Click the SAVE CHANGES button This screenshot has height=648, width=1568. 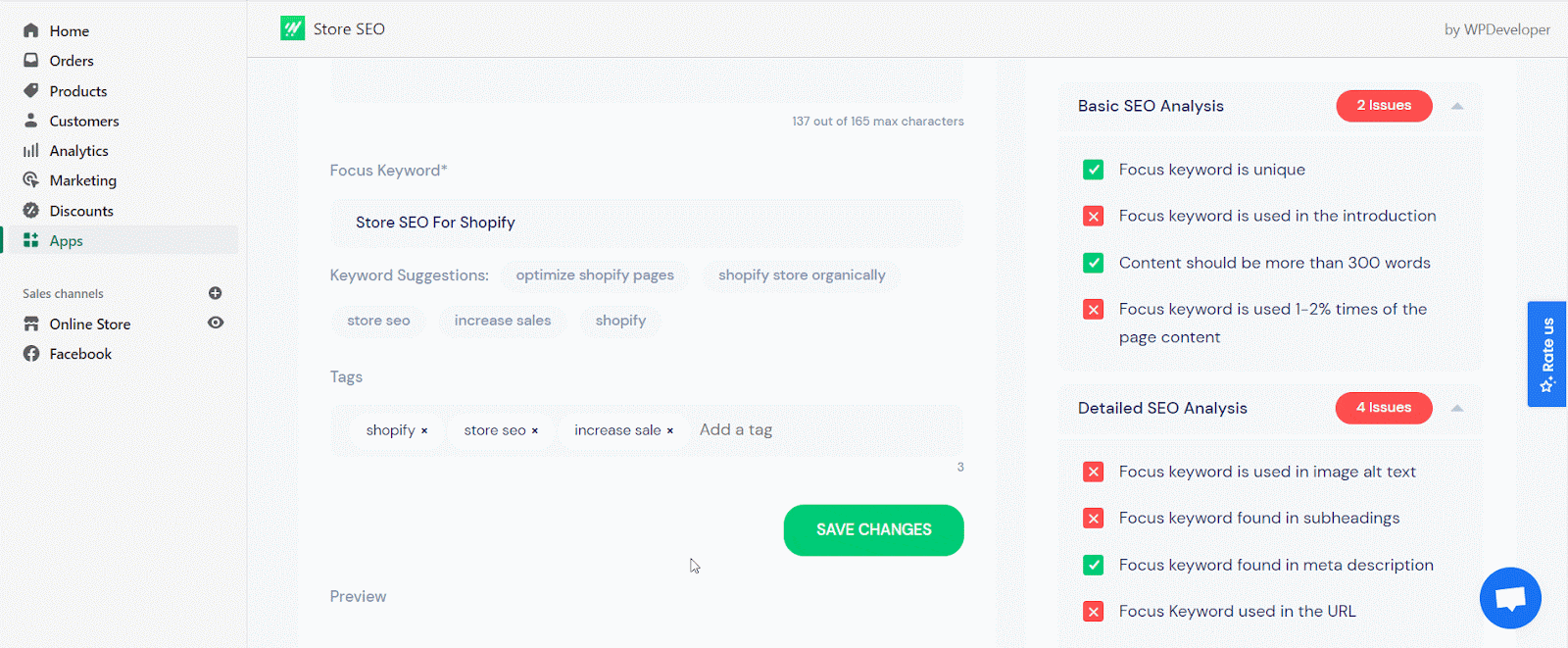point(873,529)
